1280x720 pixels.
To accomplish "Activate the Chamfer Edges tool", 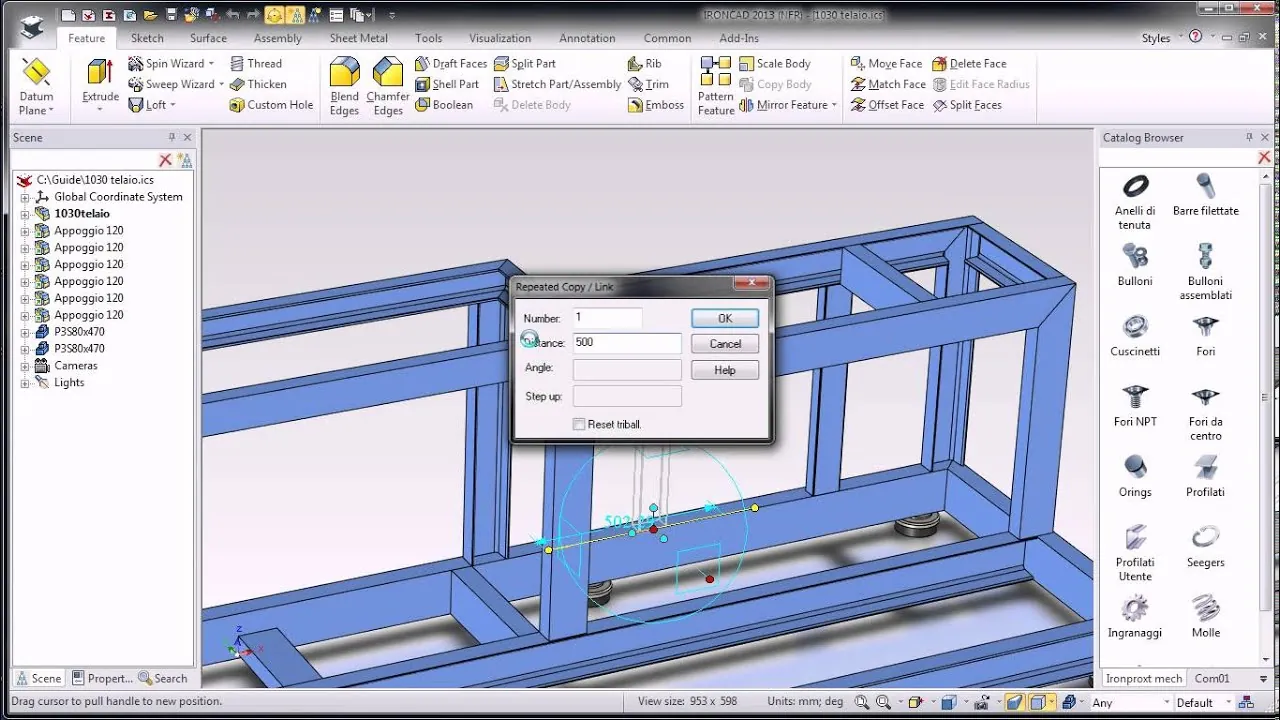I will [x=388, y=86].
